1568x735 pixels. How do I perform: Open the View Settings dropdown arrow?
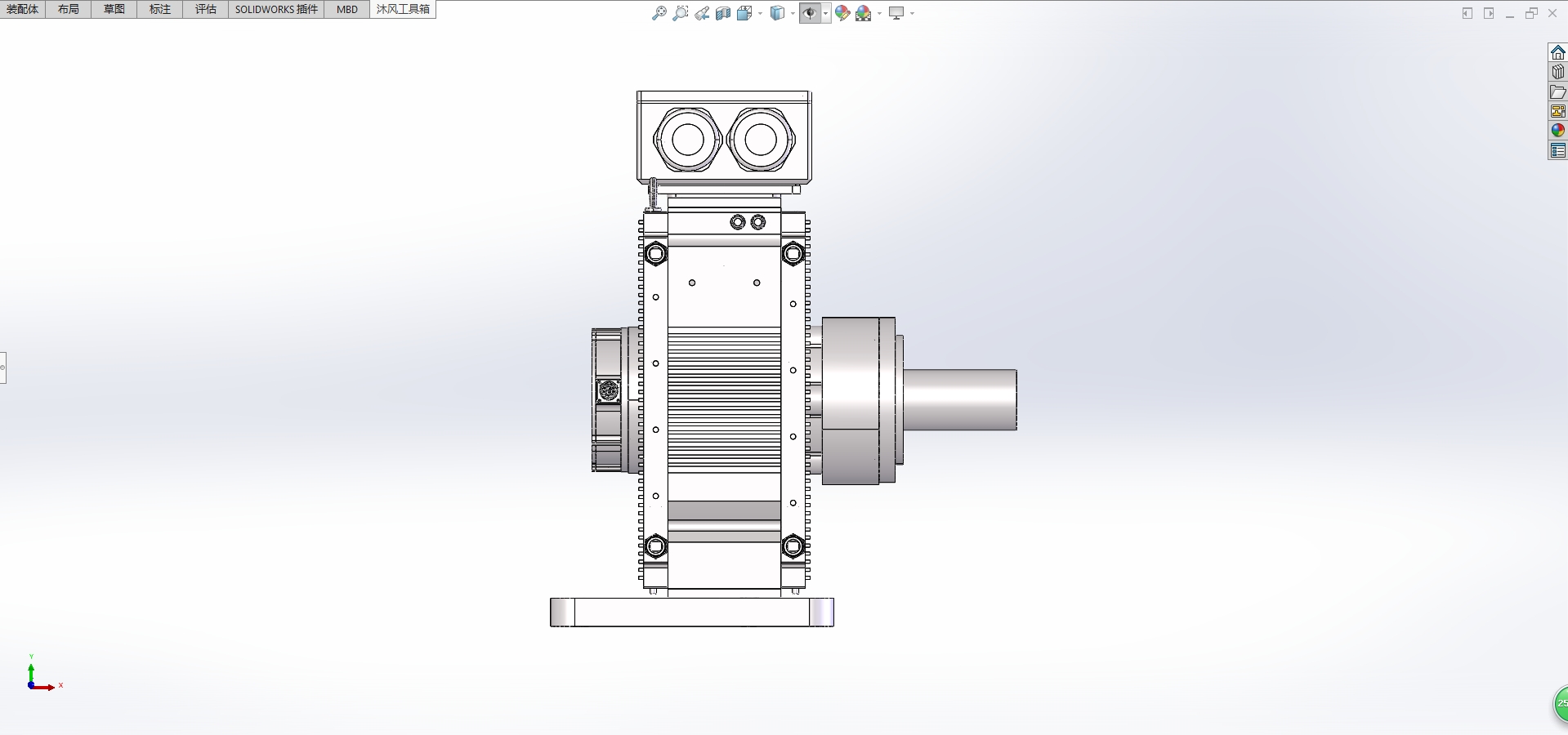coord(912,13)
